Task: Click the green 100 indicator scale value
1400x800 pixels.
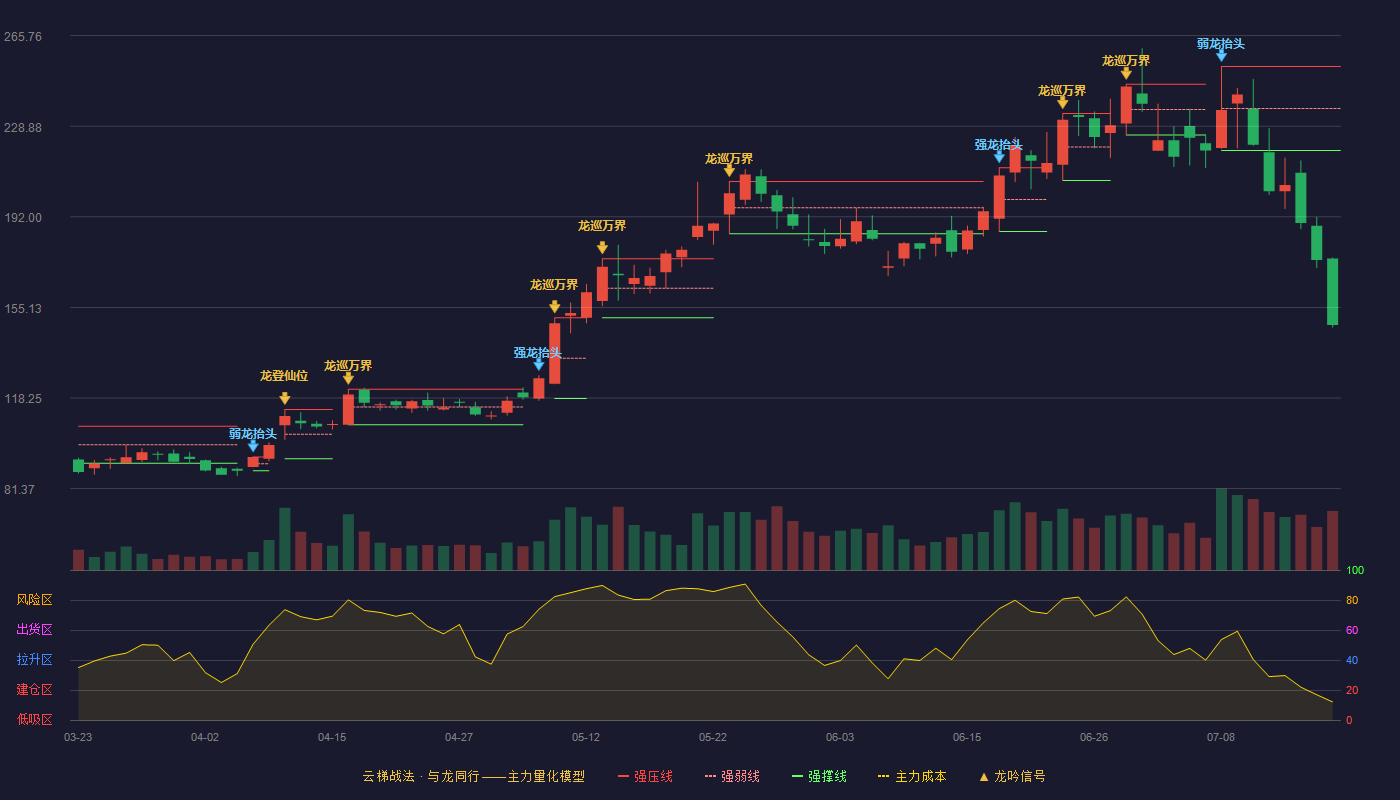Action: 1355,571
